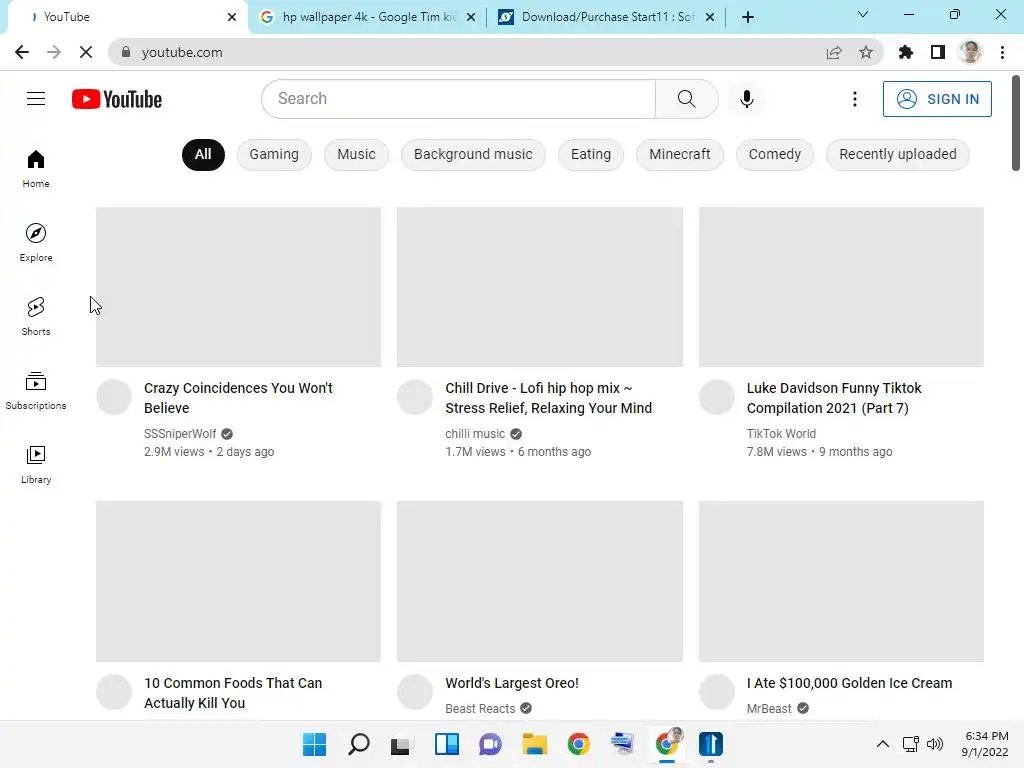Open taskbar Search
The width and height of the screenshot is (1024, 768).
(359, 744)
